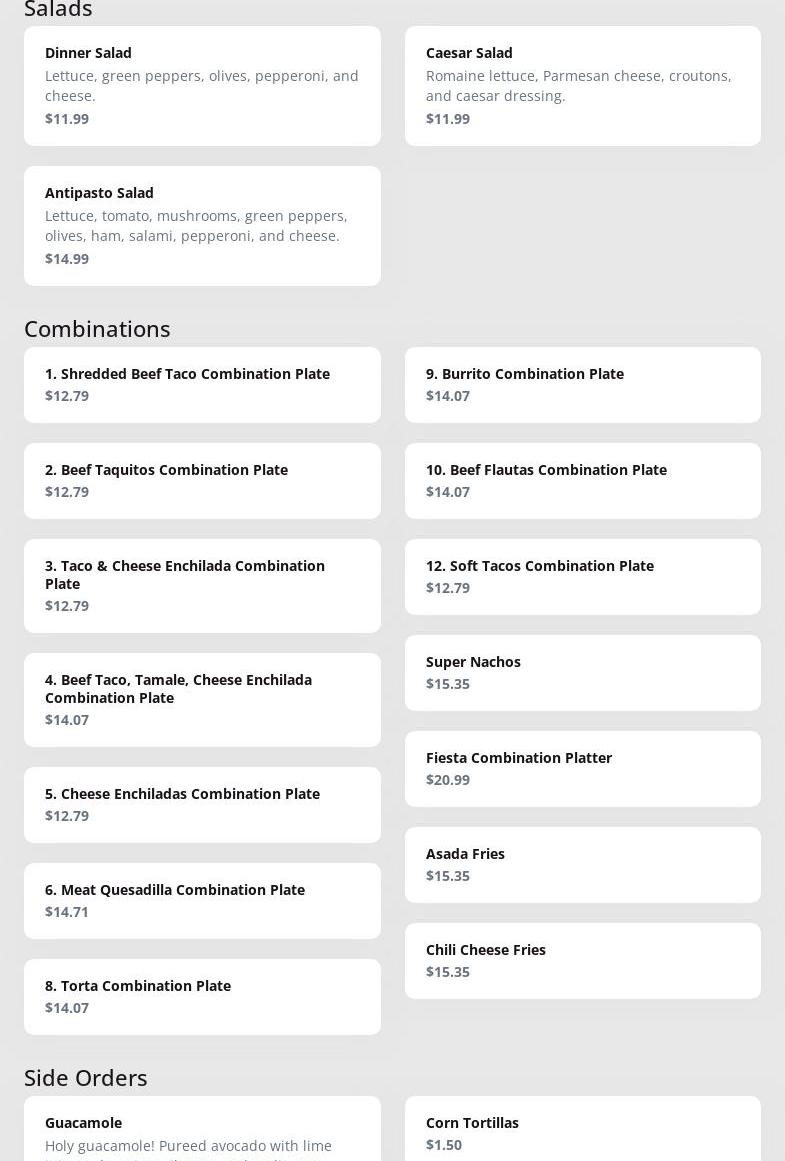Select the Dinner Salad item
This screenshot has width=785, height=1161.
[x=202, y=86]
